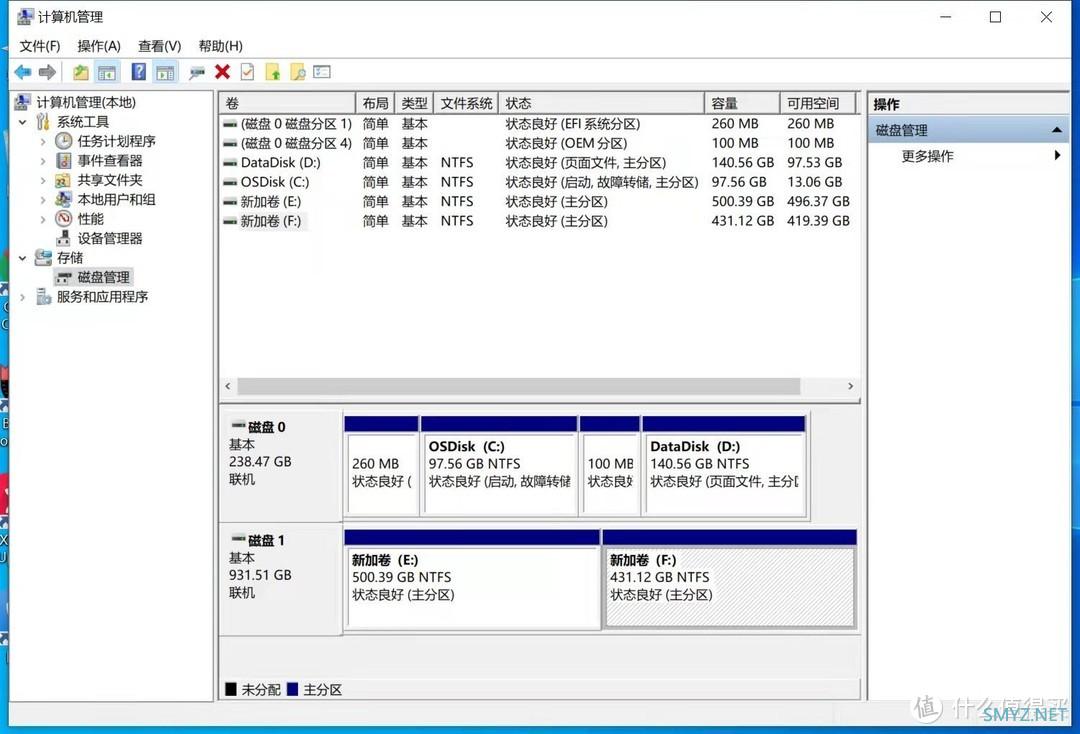Expand the 共享文件夹 node arrow
Image resolution: width=1080 pixels, height=734 pixels.
pos(43,180)
